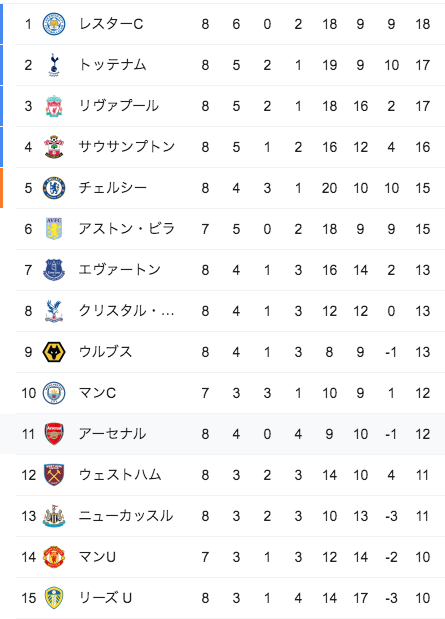
Task: Click the Everton club badge
Action: (54, 270)
